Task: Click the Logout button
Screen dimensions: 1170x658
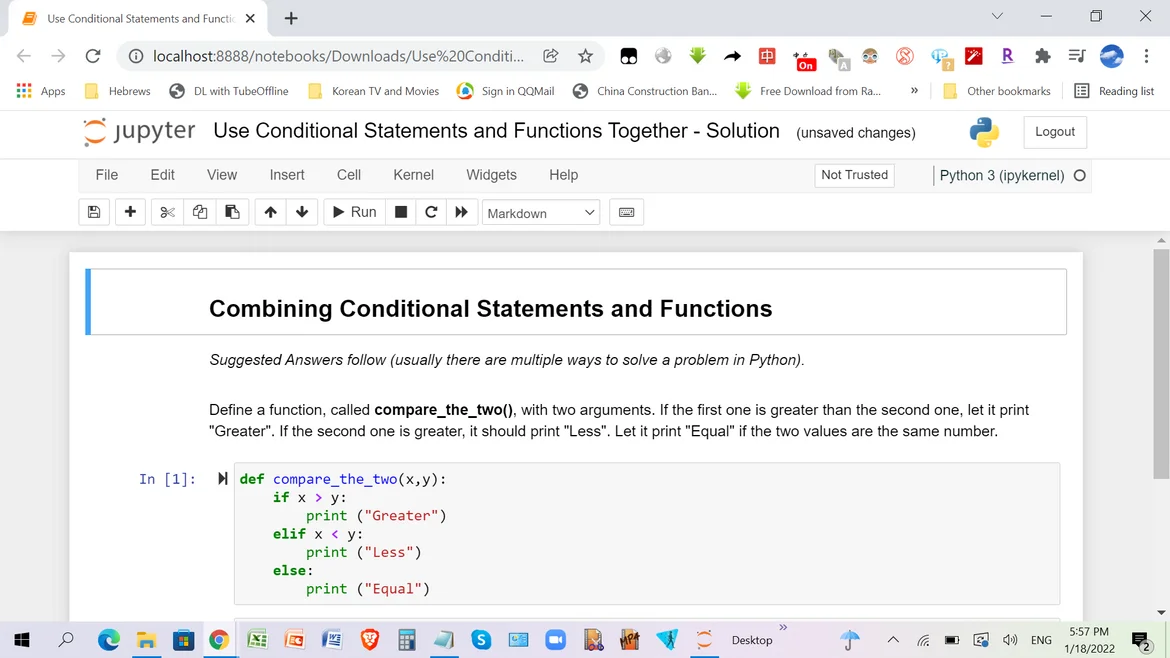Action: [x=1054, y=132]
